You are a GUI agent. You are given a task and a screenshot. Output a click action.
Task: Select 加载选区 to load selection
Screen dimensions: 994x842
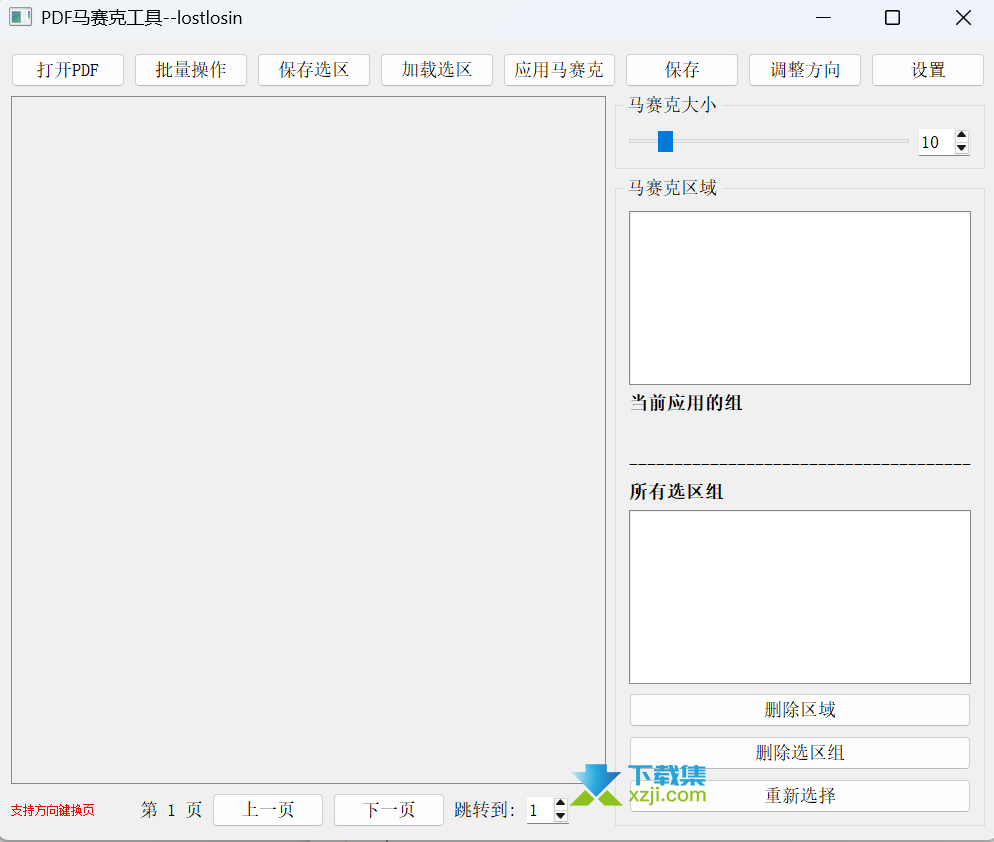437,70
